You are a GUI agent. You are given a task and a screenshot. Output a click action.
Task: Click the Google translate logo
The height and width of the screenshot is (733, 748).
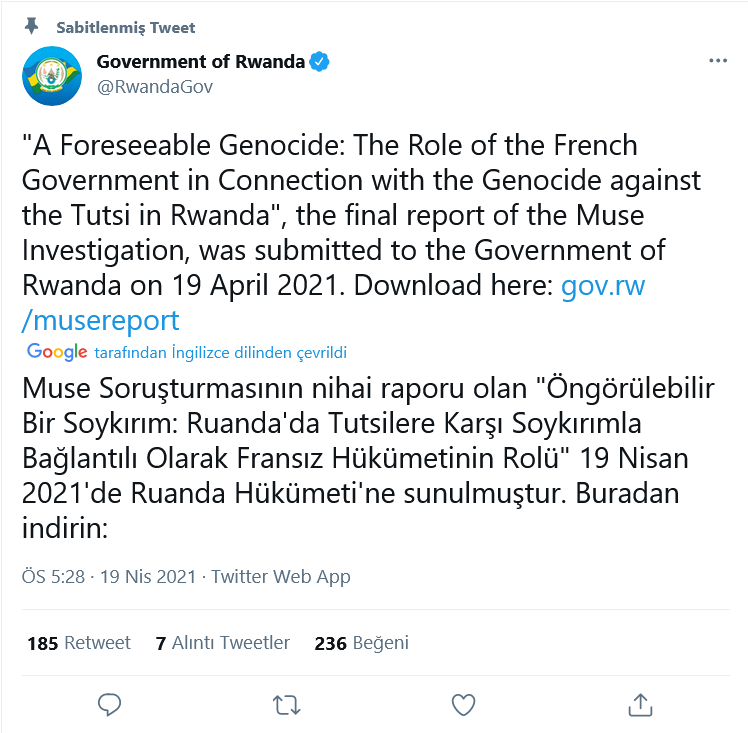click(57, 352)
